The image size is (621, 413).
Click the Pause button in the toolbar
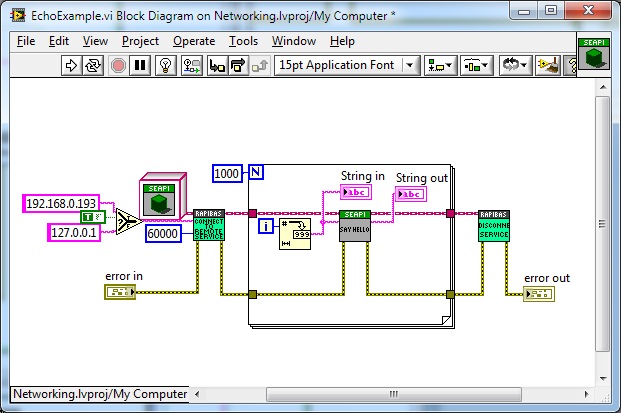coord(140,65)
